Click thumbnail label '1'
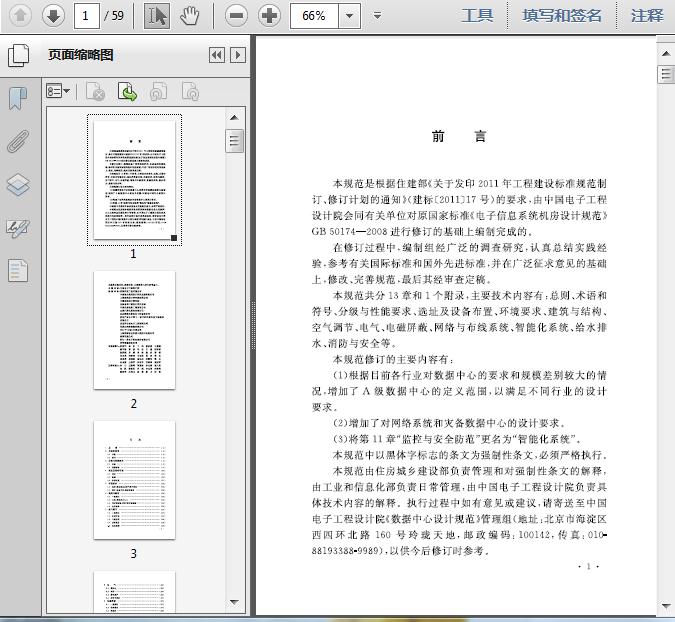The image size is (675, 622). (133, 254)
